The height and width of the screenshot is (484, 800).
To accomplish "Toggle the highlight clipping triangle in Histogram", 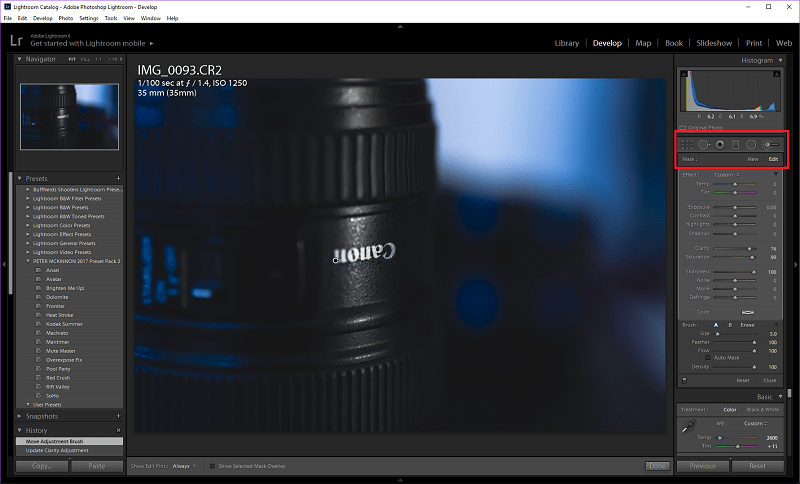I will click(777, 74).
